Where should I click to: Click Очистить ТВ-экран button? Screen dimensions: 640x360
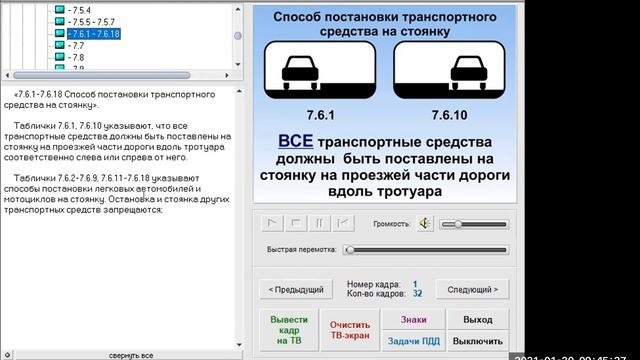[350, 330]
